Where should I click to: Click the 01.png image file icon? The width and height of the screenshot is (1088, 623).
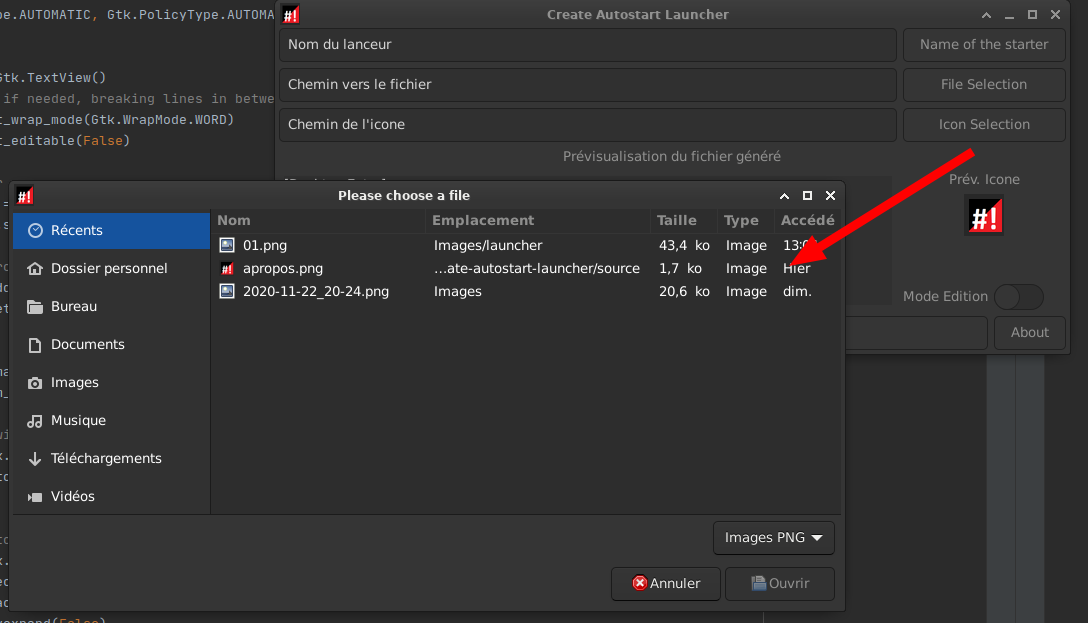tap(227, 245)
